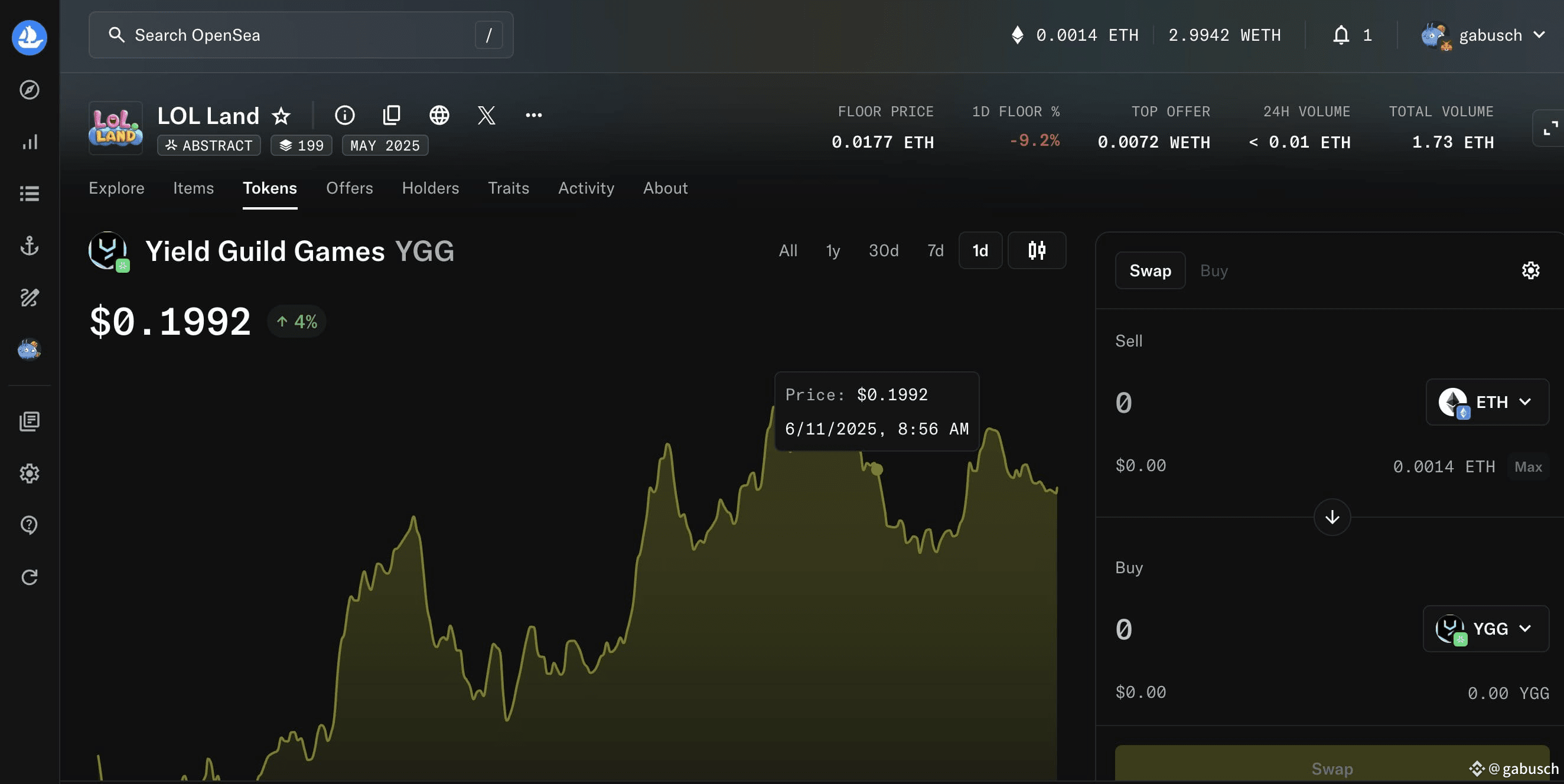Click the 2.9942 WETH wallet balance
Image resolution: width=1564 pixels, height=784 pixels.
click(1224, 35)
